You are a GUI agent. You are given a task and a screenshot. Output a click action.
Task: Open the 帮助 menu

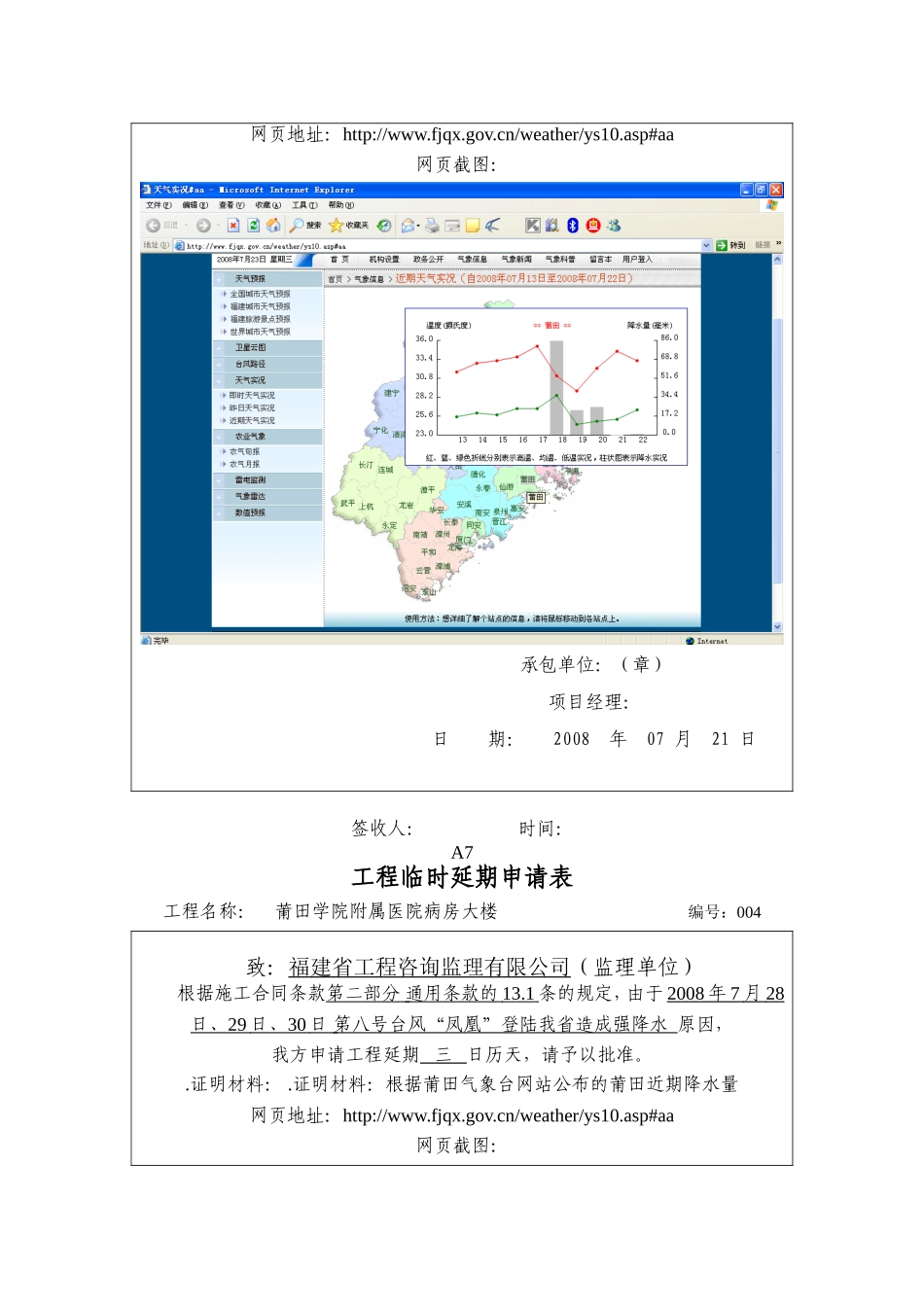(x=341, y=205)
